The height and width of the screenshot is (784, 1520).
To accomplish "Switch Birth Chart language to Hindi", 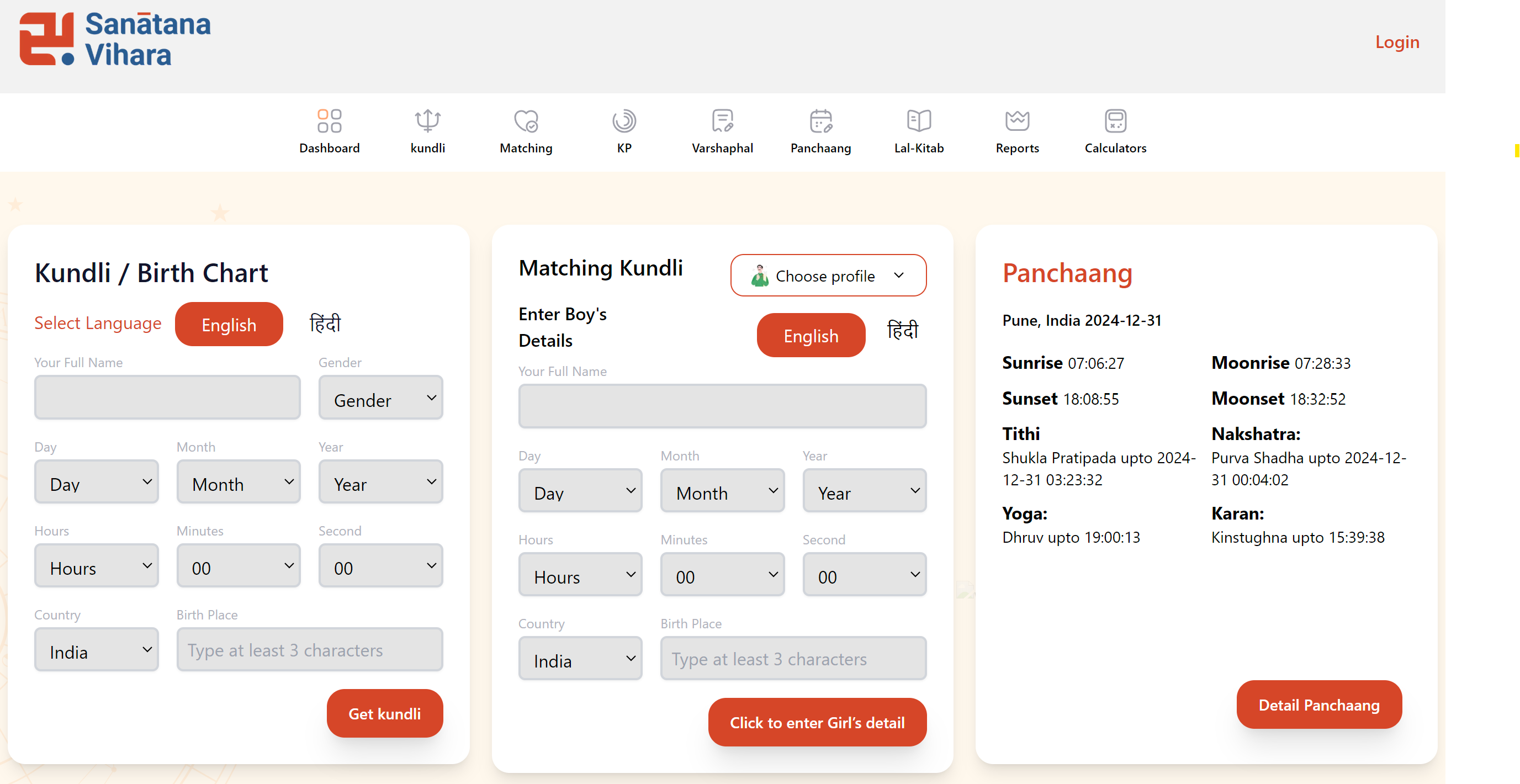I will 325,324.
